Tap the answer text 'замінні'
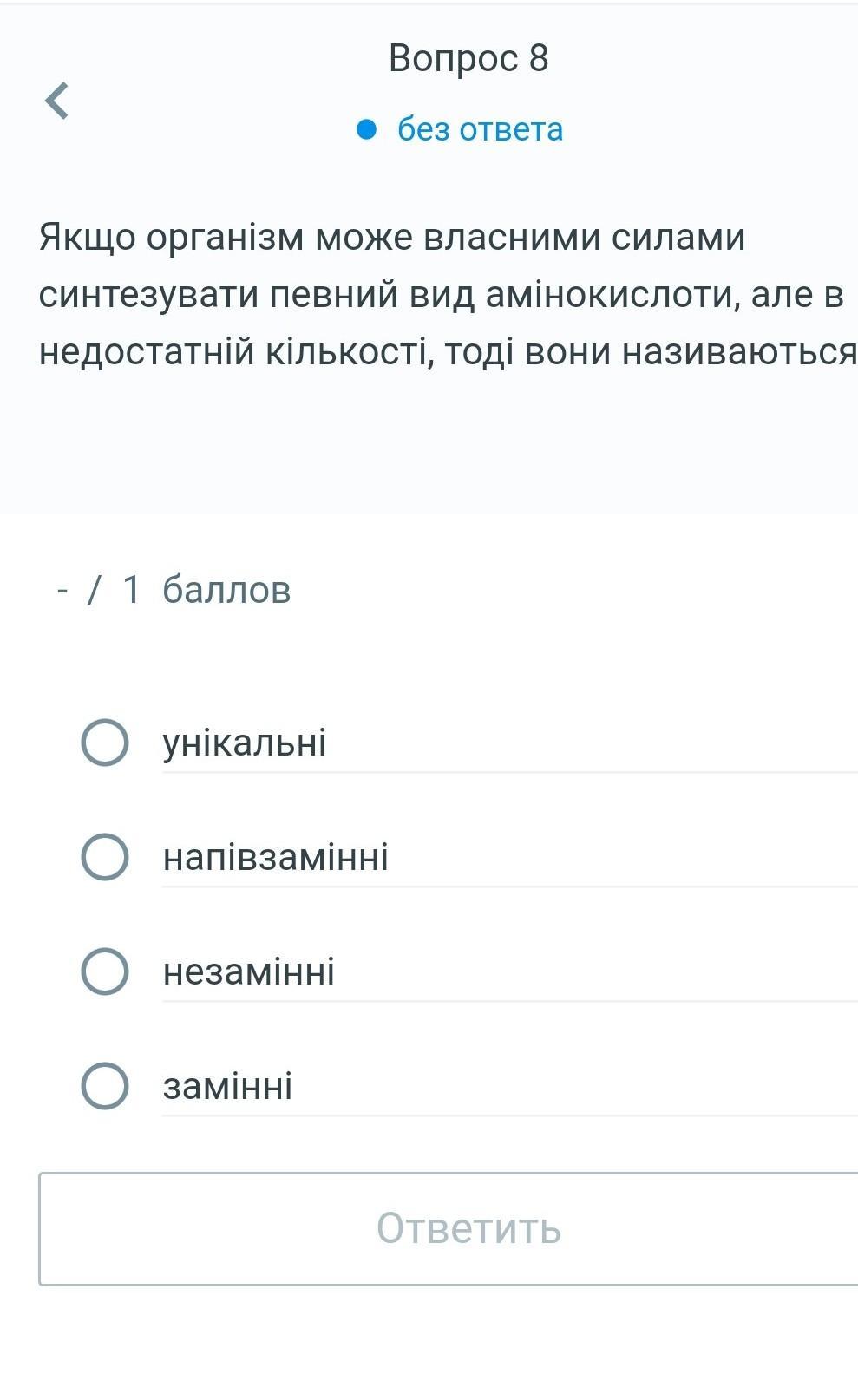Image resolution: width=858 pixels, height=1400 pixels. (228, 1087)
